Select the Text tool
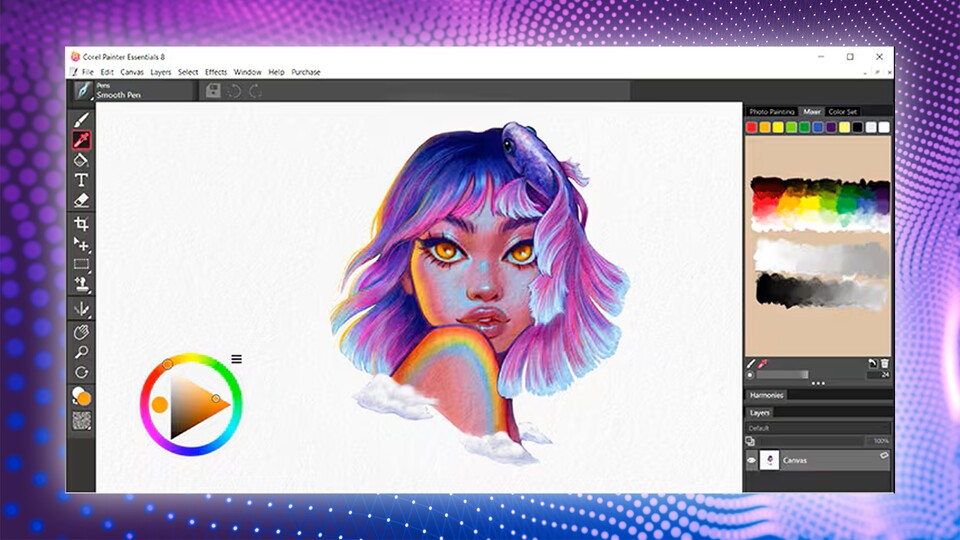 81,180
